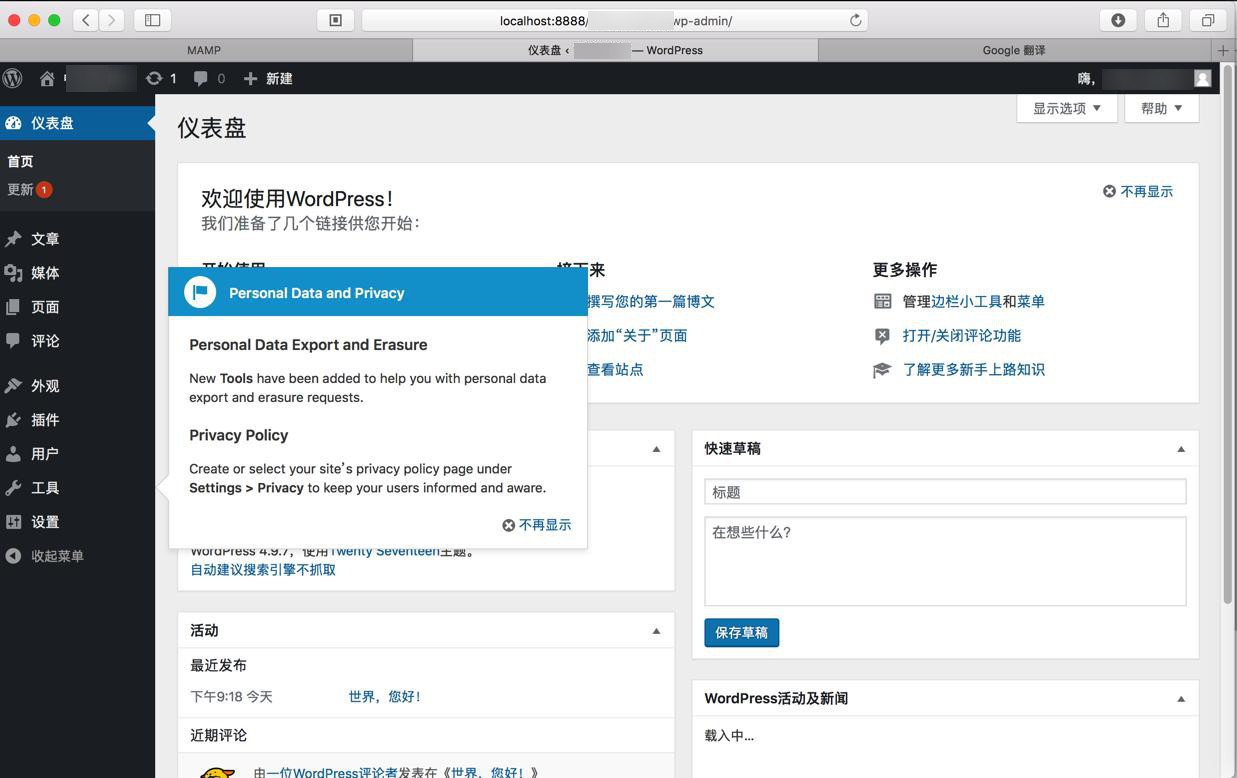1237x778 pixels.
Task: Open the 用户 sidebar menu
Action: [x=77, y=454]
